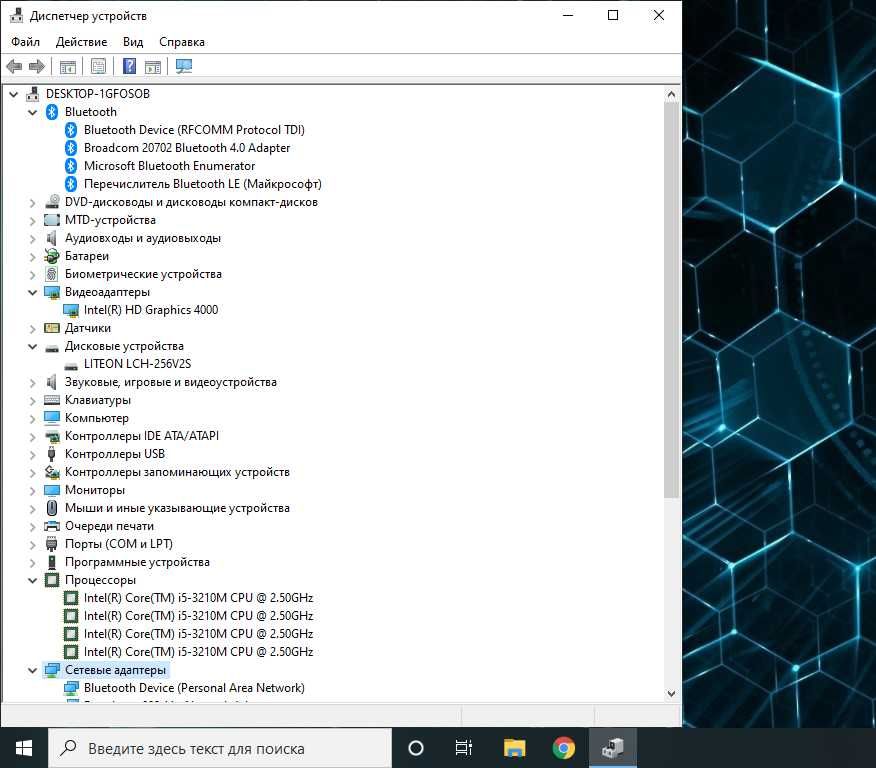Click the vertical scrollbar thumb

[671, 300]
